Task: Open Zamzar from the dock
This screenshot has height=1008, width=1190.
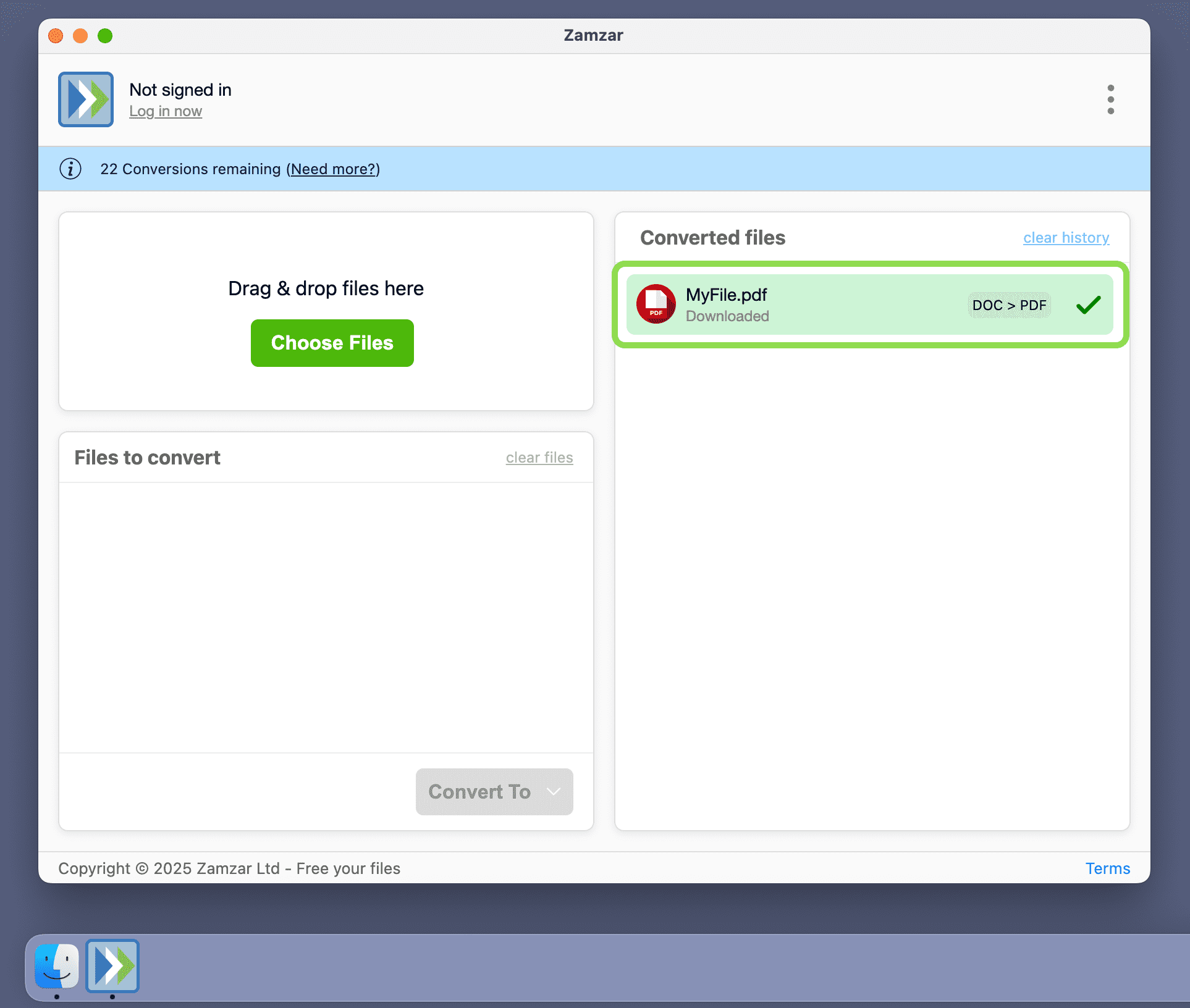Action: pos(112,965)
